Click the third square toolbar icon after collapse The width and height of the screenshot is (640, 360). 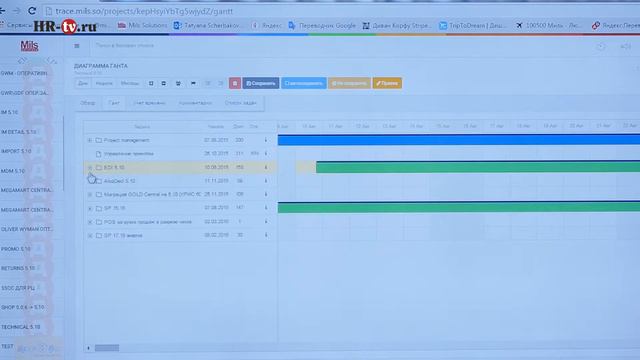178,83
